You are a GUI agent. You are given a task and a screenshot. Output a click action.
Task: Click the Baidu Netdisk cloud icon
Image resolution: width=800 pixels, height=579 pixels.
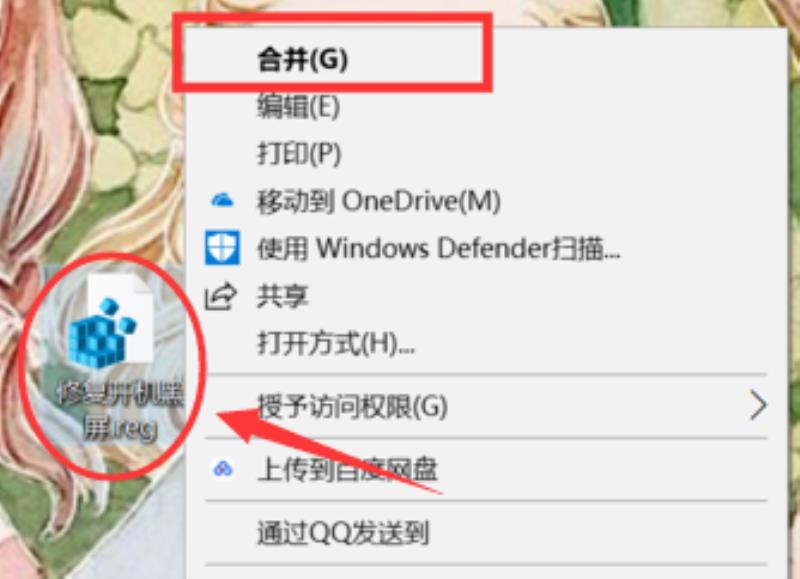click(223, 468)
